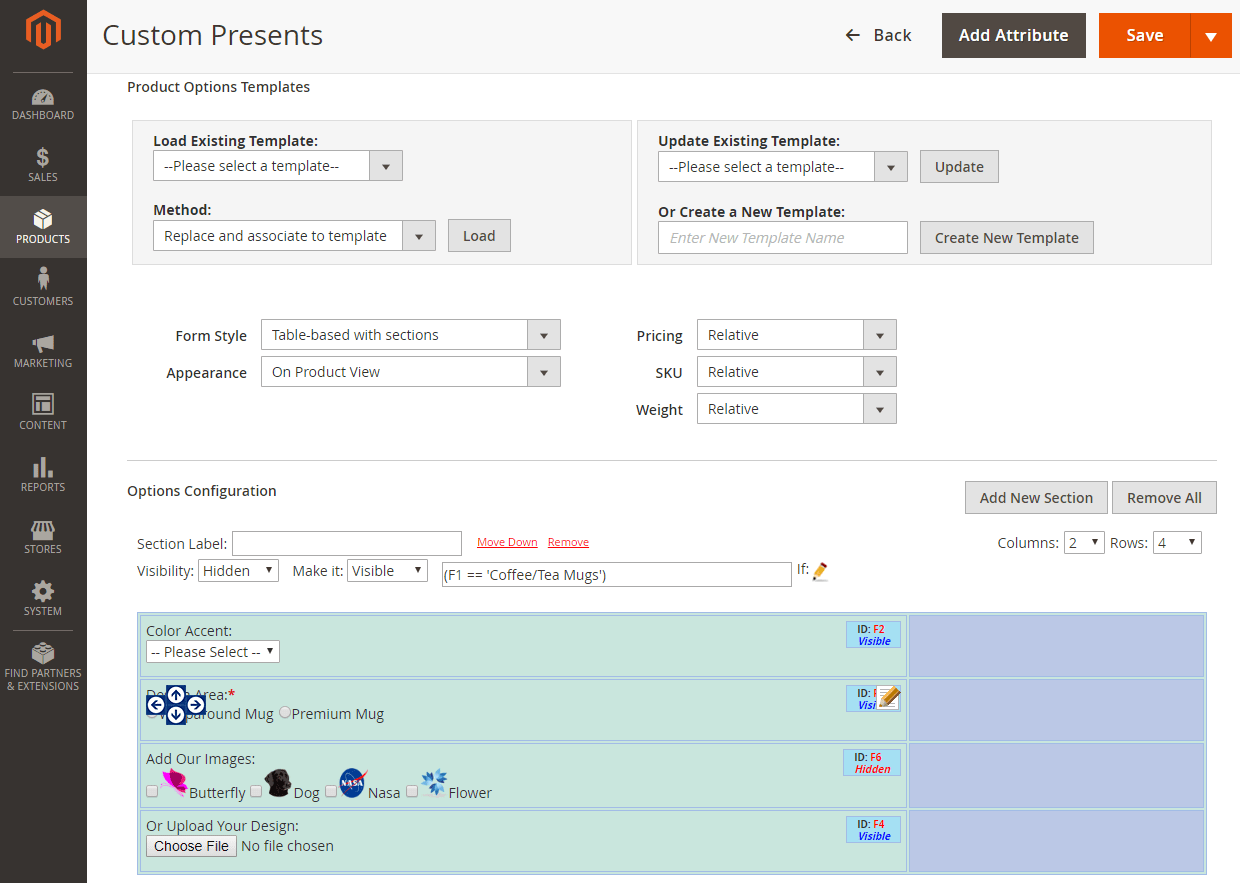Click the up arrow in the move widget
1240x883 pixels.
(176, 693)
